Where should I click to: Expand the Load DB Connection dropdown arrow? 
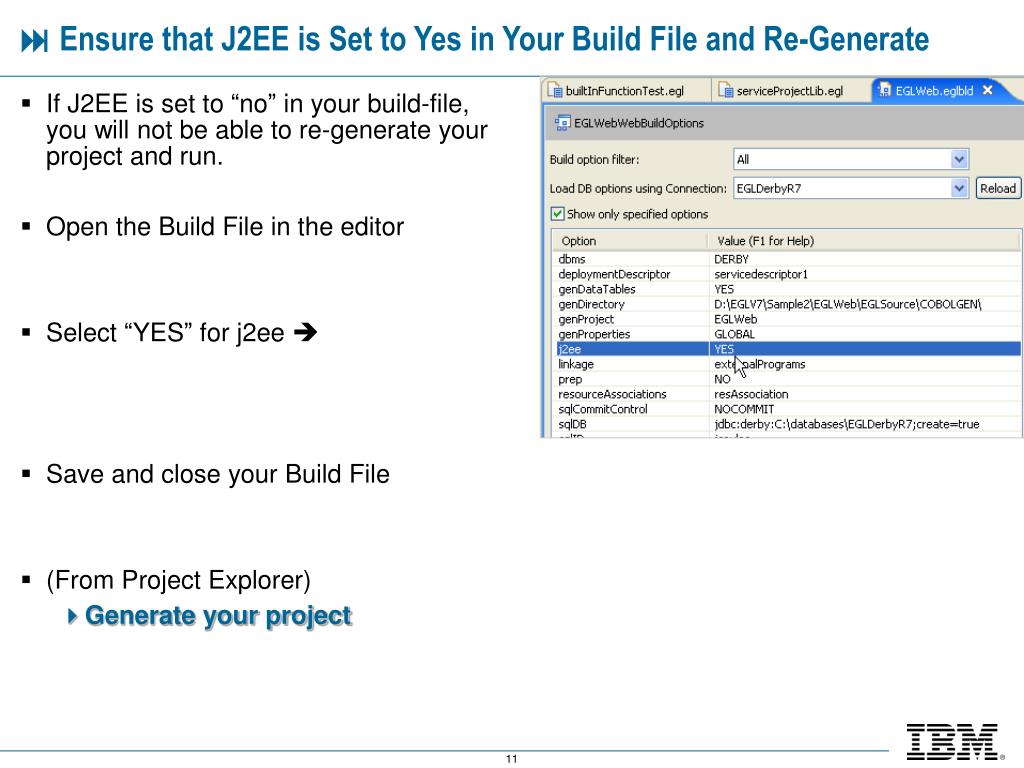(959, 189)
